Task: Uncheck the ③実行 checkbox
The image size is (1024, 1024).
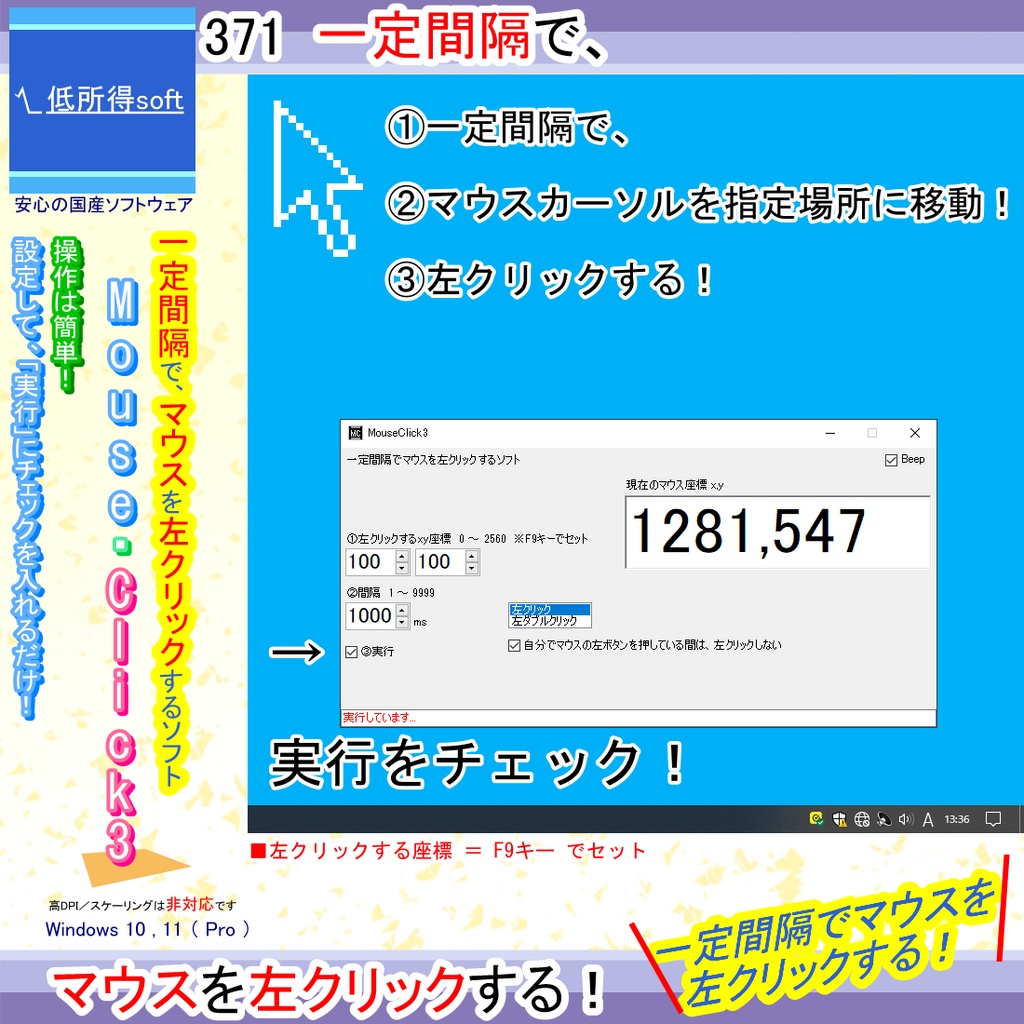Action: (351, 651)
